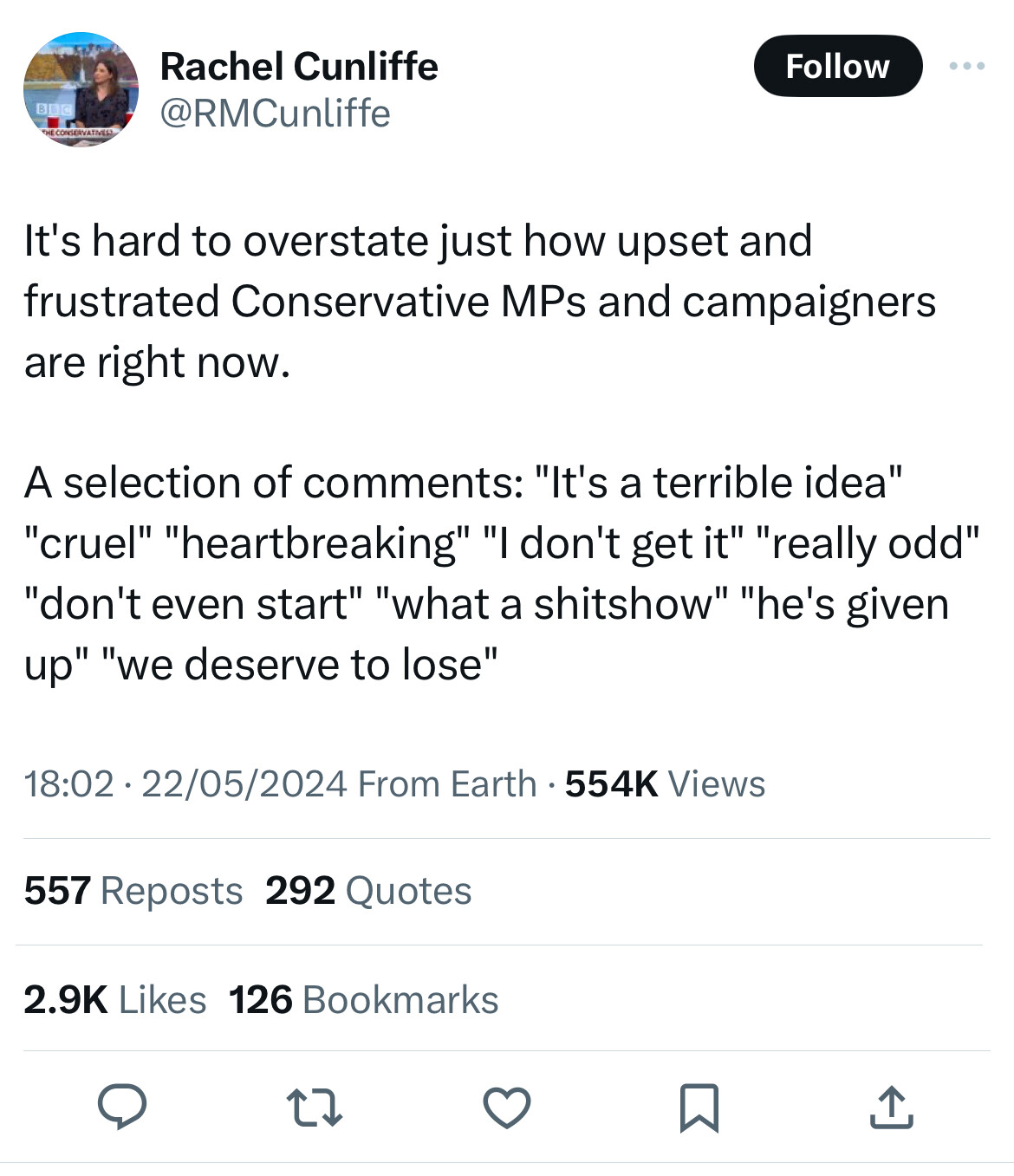Show the 292 Quotes
This screenshot has width=1014, height=1176.
[x=368, y=891]
